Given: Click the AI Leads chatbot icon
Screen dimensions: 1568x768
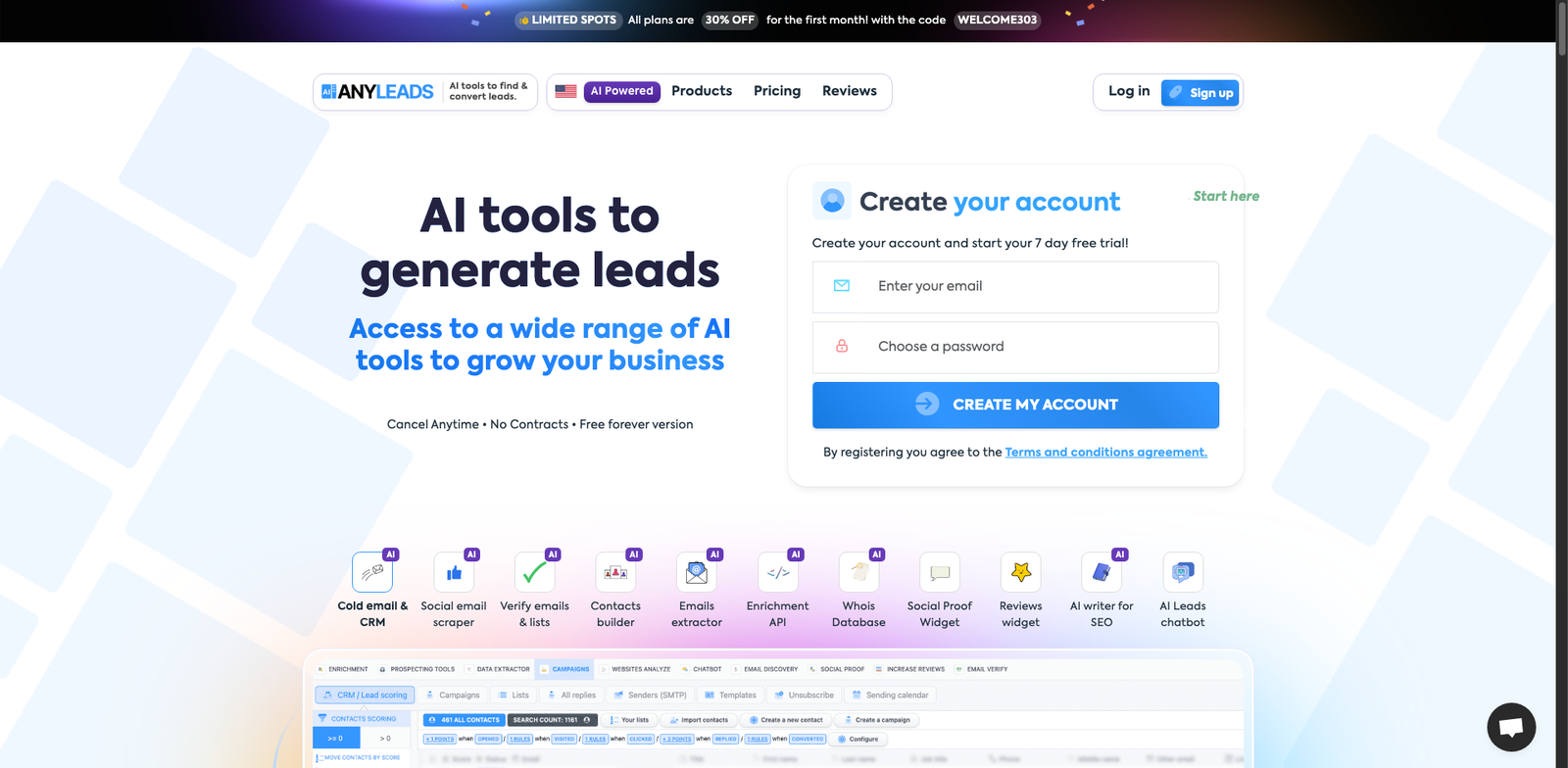Looking at the screenshot, I should point(1183,572).
